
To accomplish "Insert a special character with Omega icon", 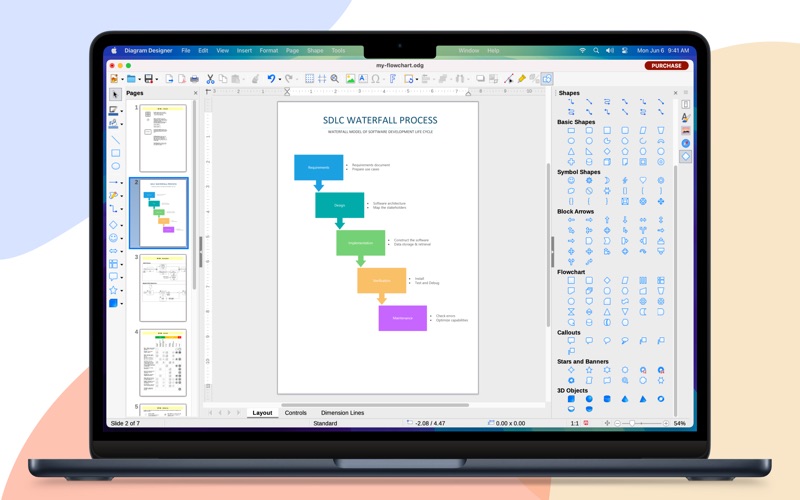I will coord(376,79).
